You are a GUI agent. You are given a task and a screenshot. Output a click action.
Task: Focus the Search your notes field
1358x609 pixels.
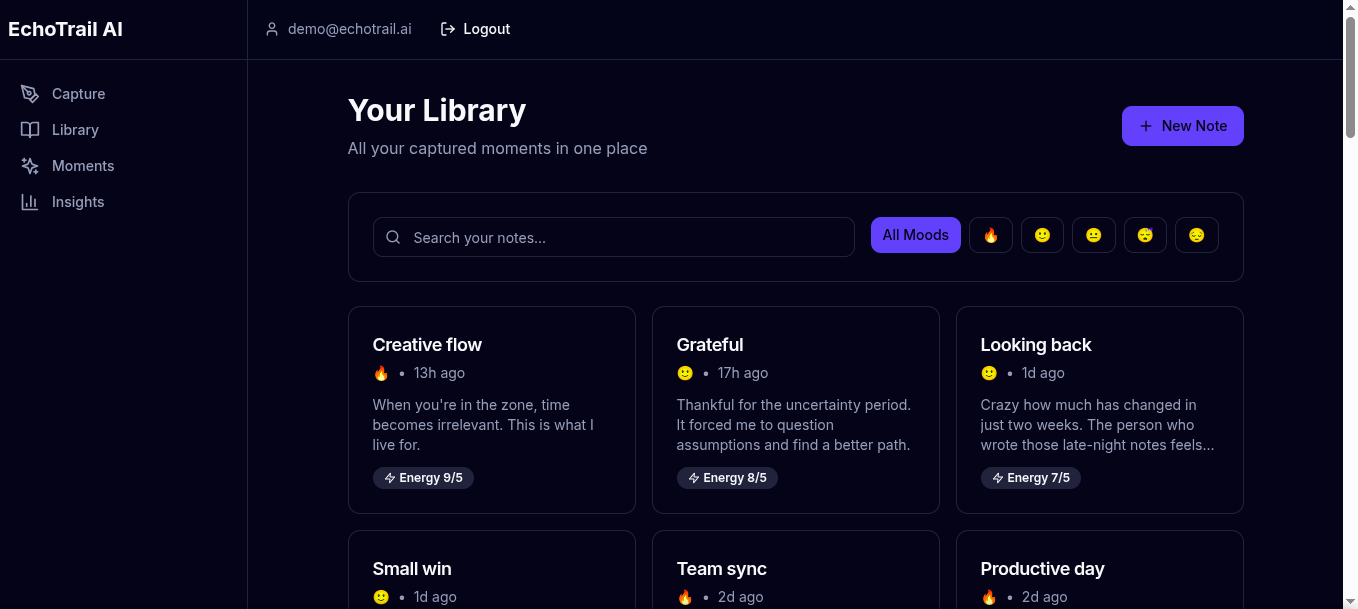[613, 237]
